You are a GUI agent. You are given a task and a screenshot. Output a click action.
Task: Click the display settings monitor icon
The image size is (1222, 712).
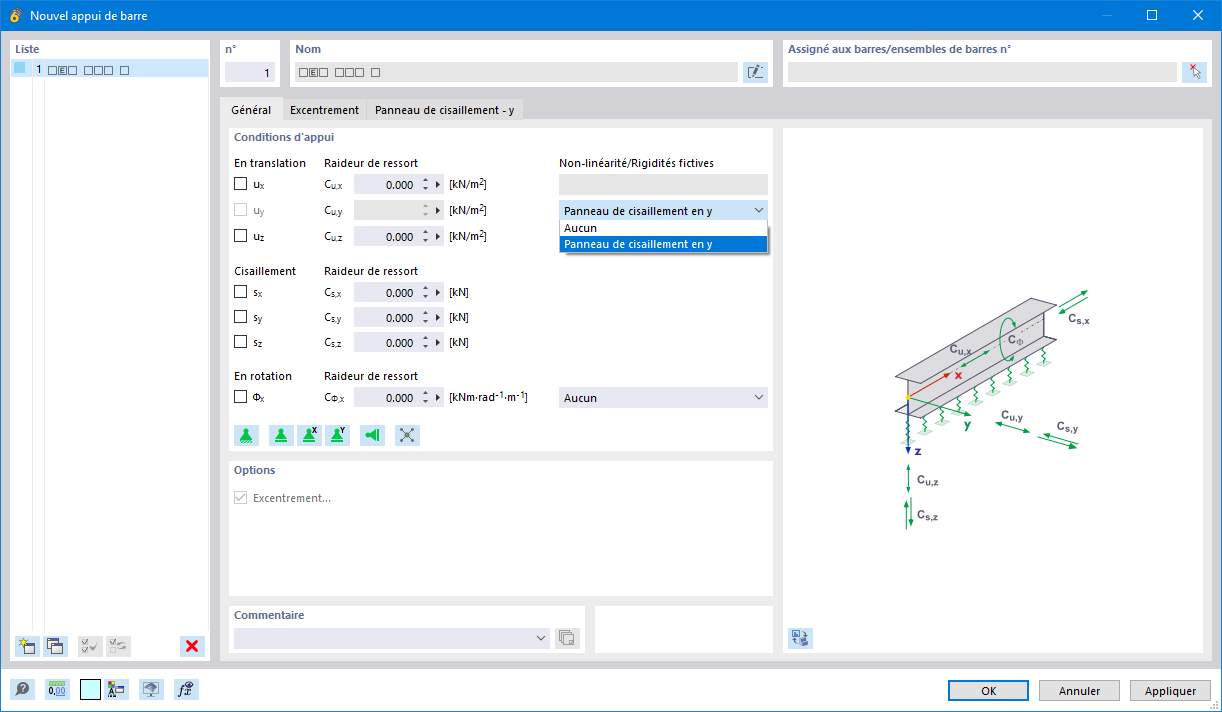(x=150, y=689)
